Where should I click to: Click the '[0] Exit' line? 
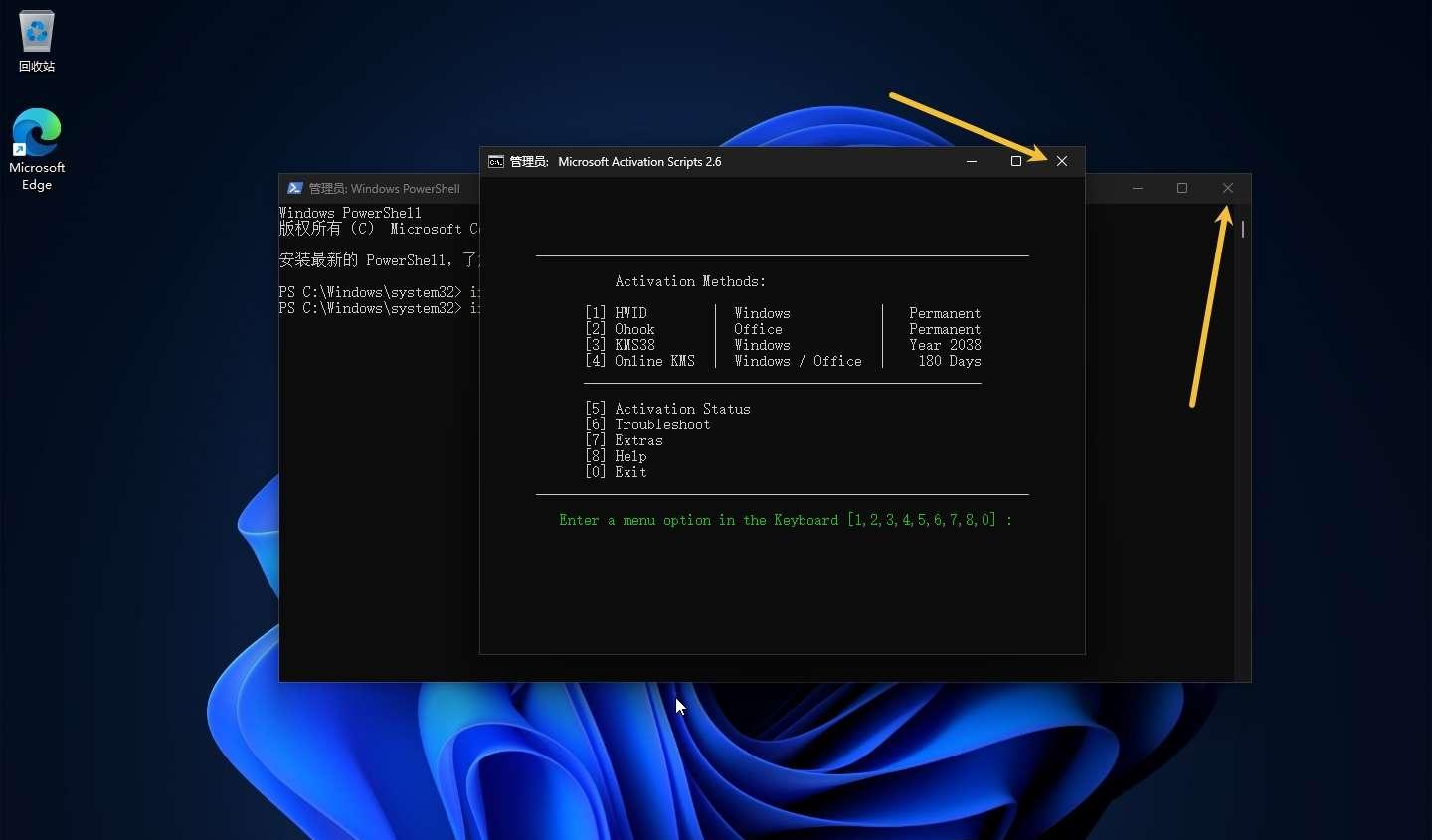point(616,472)
